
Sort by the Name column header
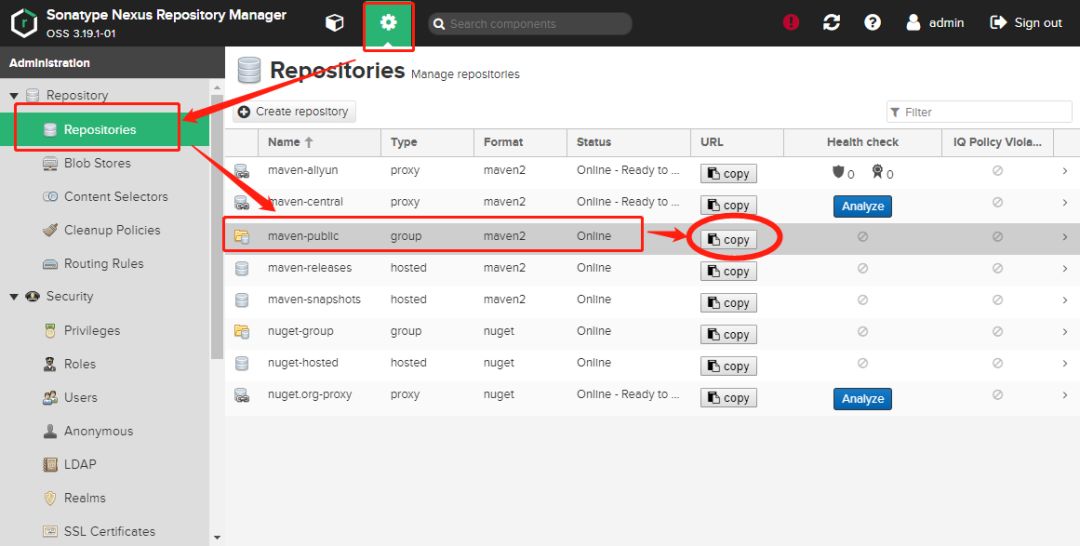pos(319,142)
